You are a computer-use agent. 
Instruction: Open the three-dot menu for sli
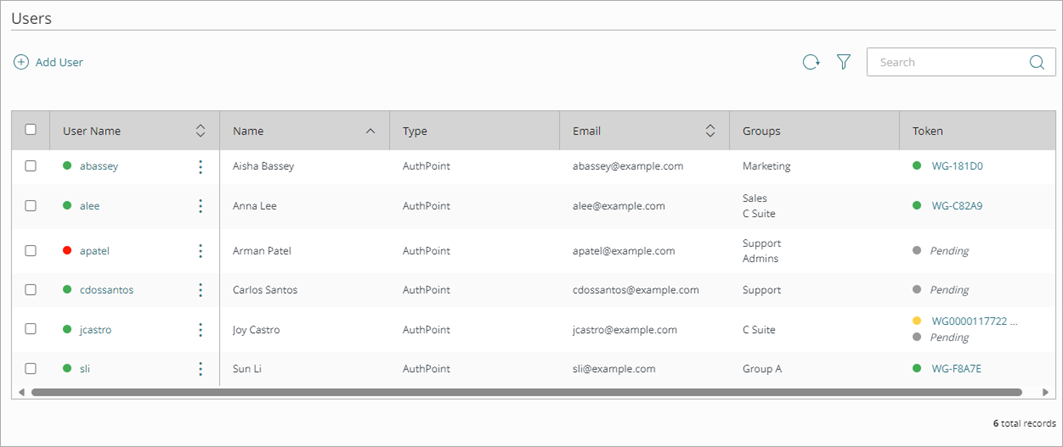(x=200, y=369)
